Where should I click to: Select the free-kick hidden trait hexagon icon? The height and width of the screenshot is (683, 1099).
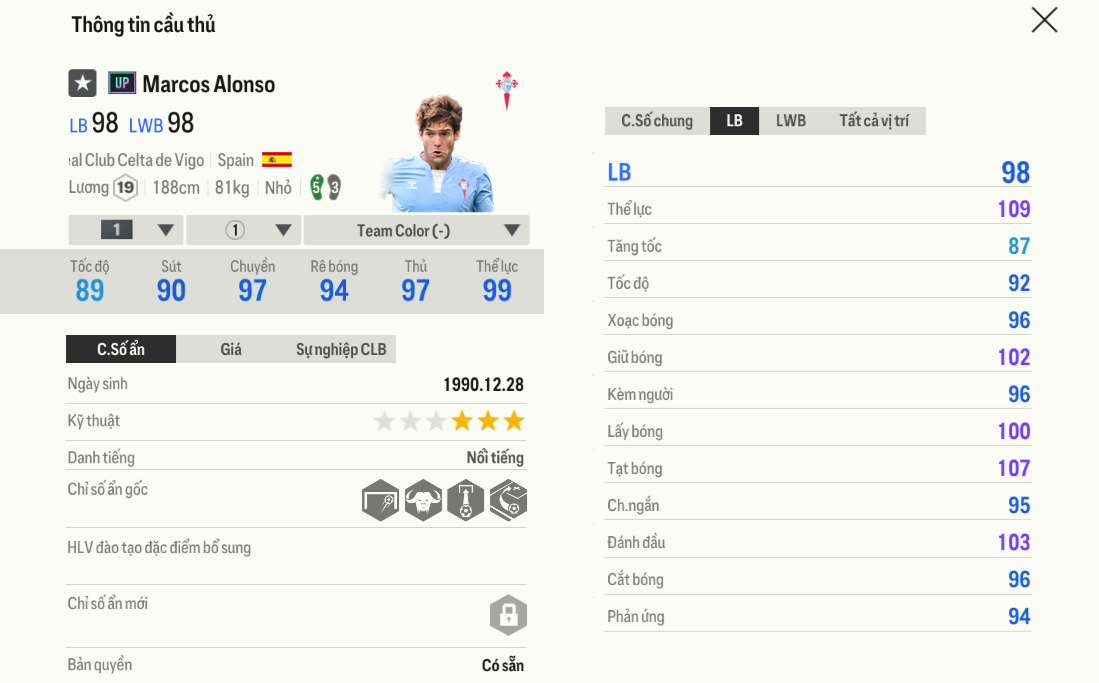(x=381, y=500)
